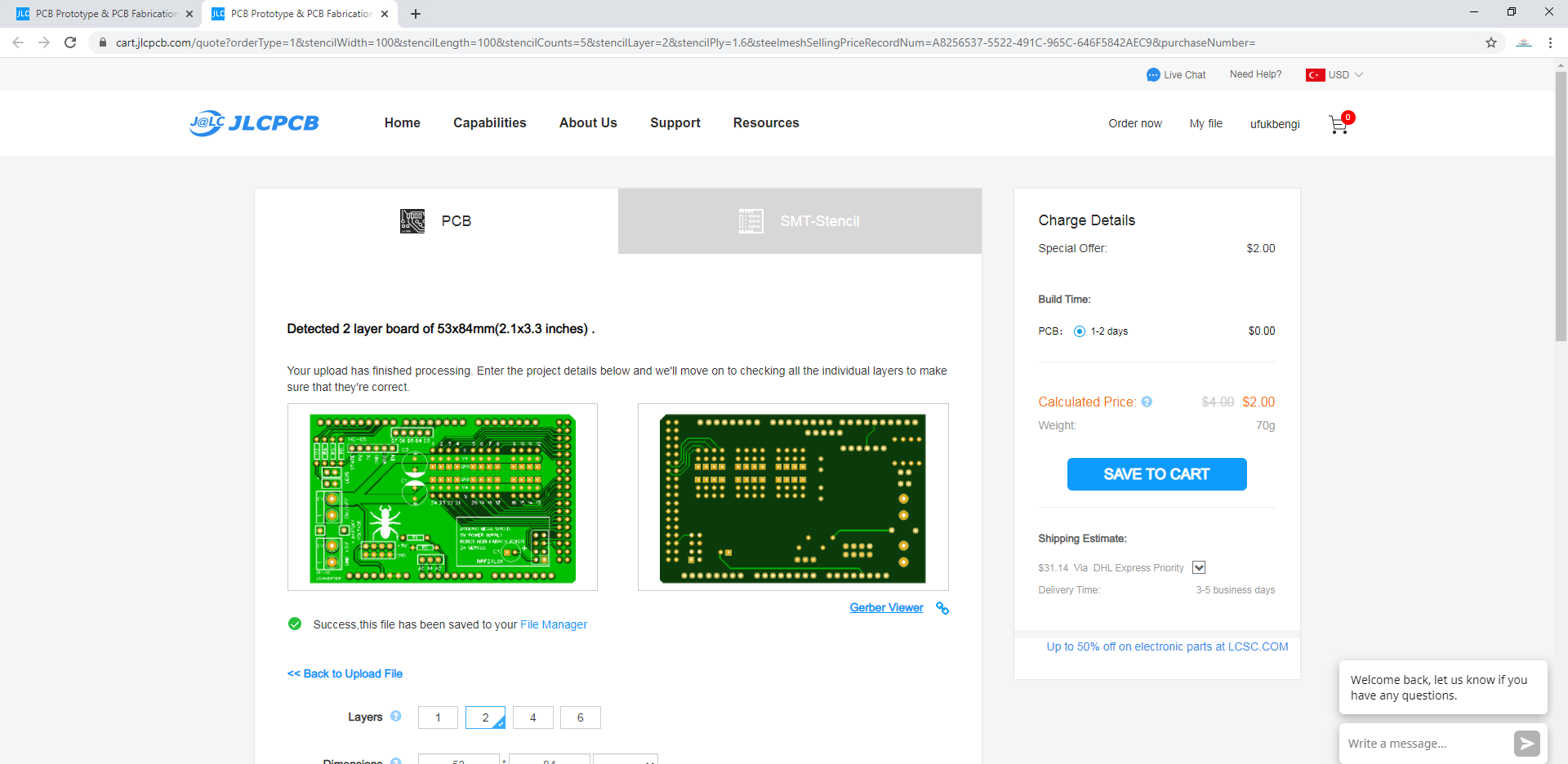Image resolution: width=1568 pixels, height=764 pixels.
Task: Bookmark this page with the star icon
Action: (1491, 42)
